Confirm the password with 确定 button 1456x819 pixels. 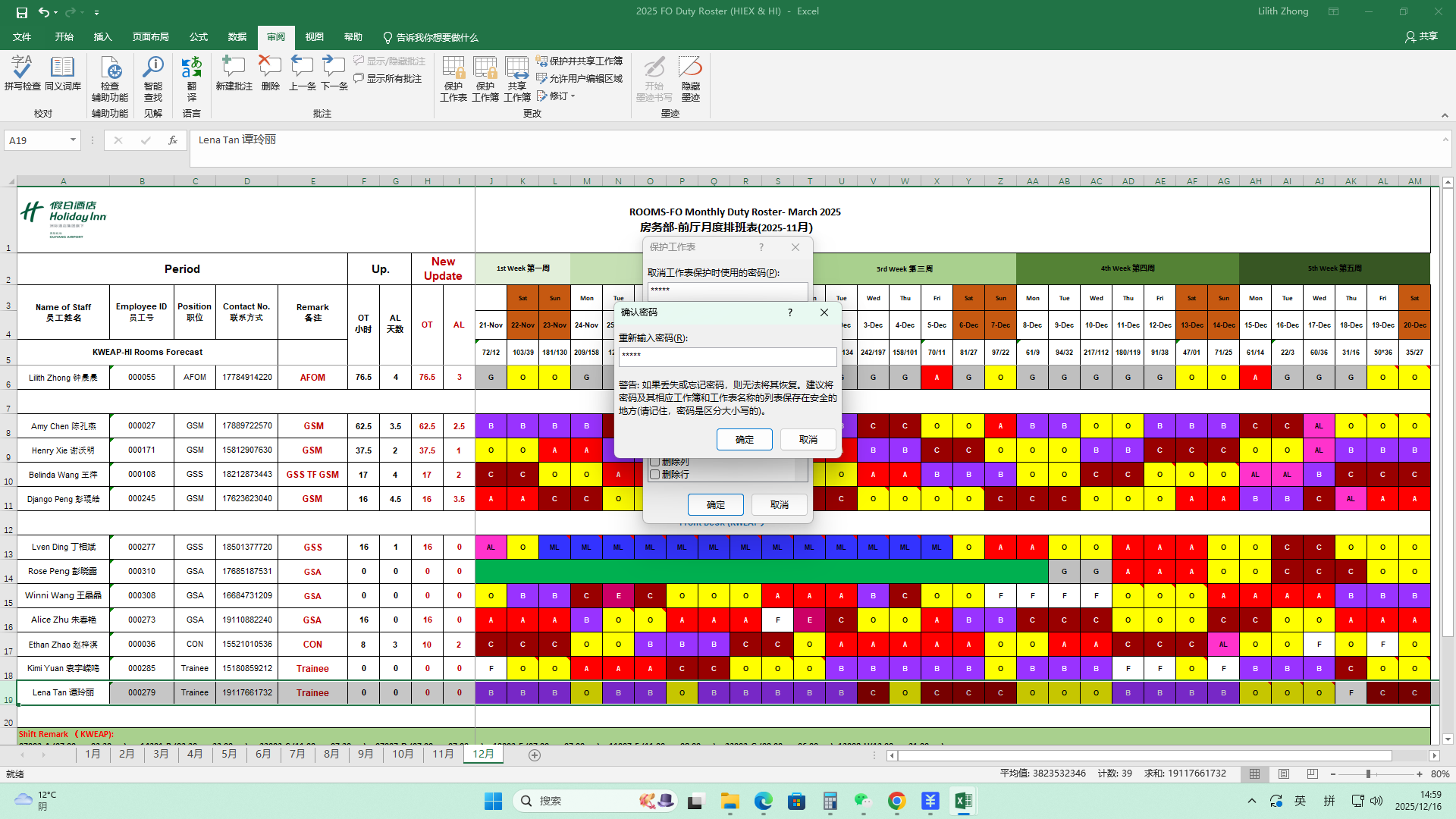(x=744, y=439)
